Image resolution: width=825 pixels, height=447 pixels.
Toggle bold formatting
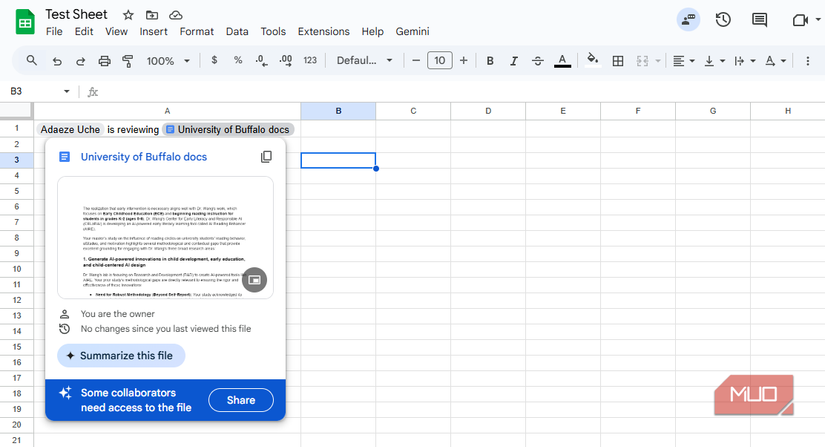[490, 61]
